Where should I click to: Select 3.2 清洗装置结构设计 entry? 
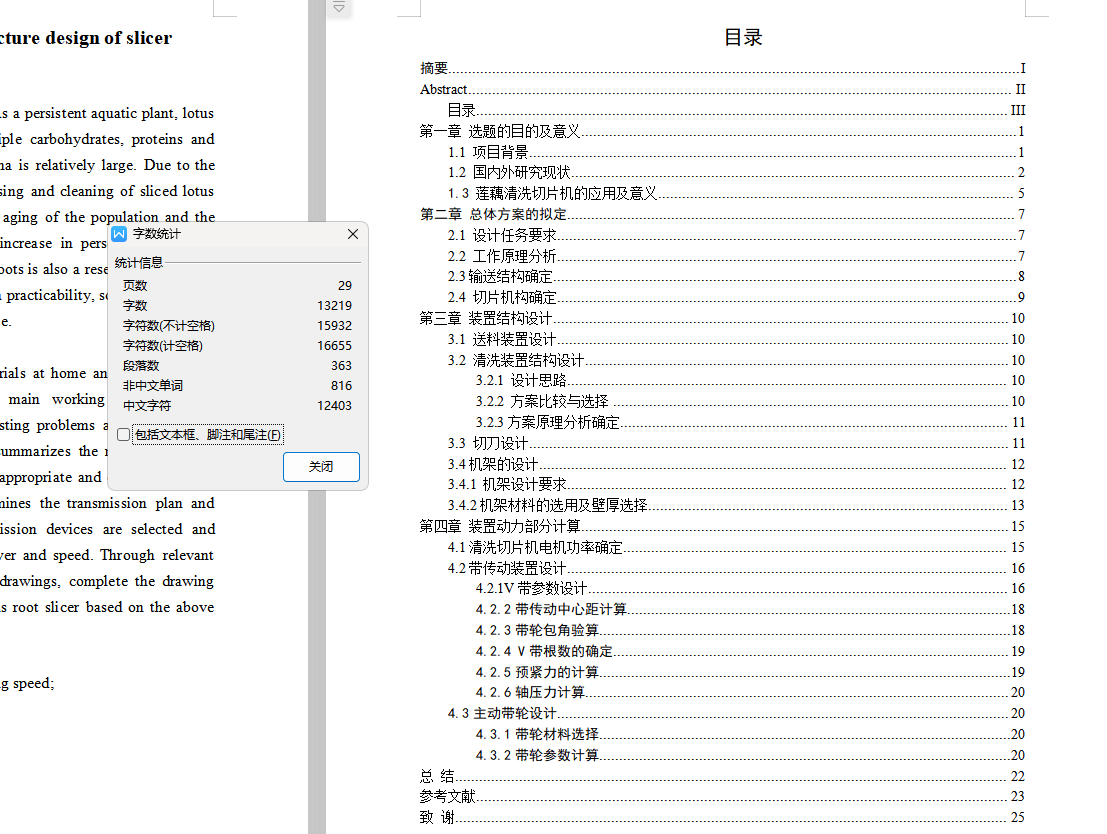[x=736, y=360]
